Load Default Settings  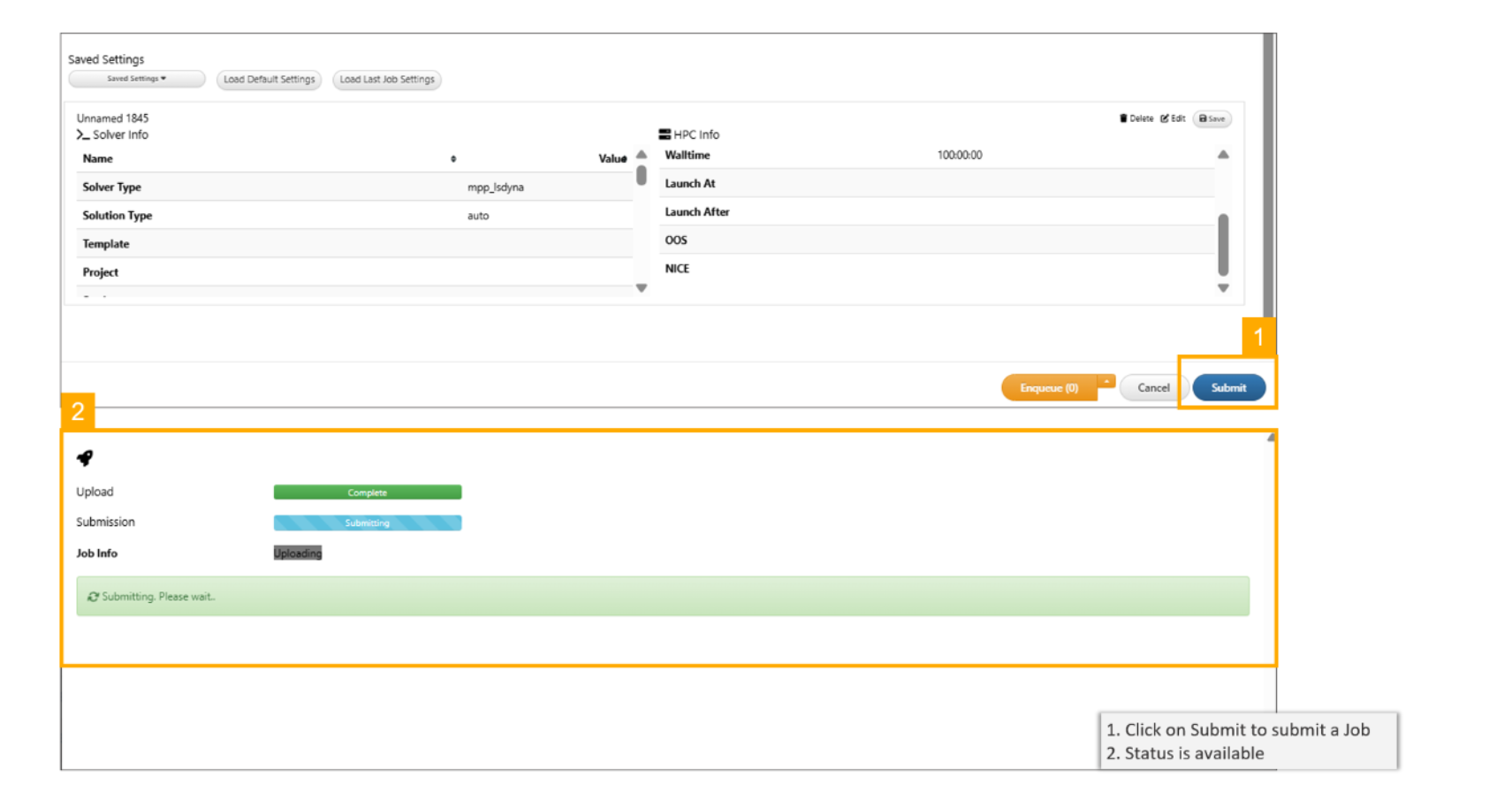[269, 80]
